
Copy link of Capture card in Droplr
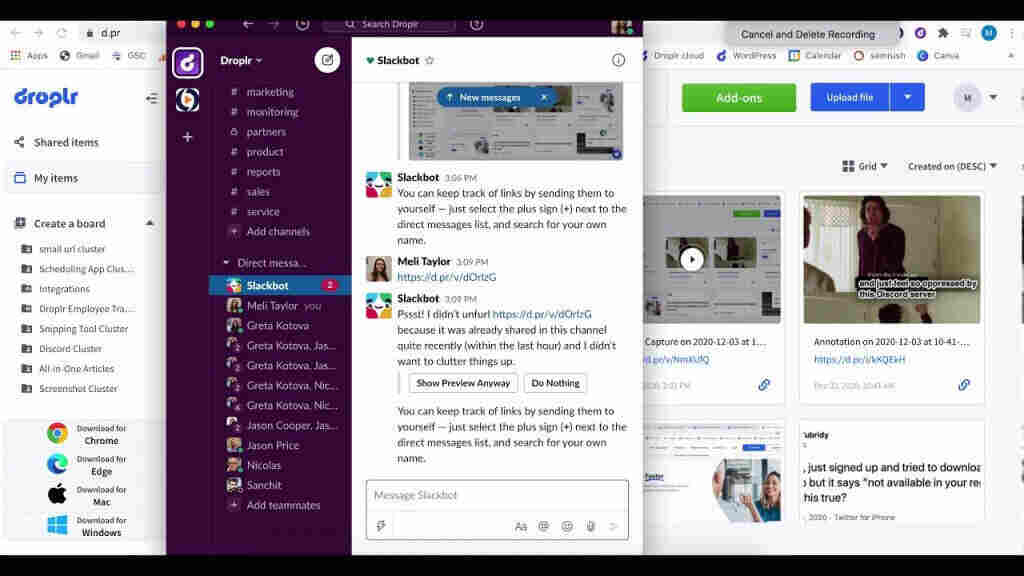(x=764, y=385)
